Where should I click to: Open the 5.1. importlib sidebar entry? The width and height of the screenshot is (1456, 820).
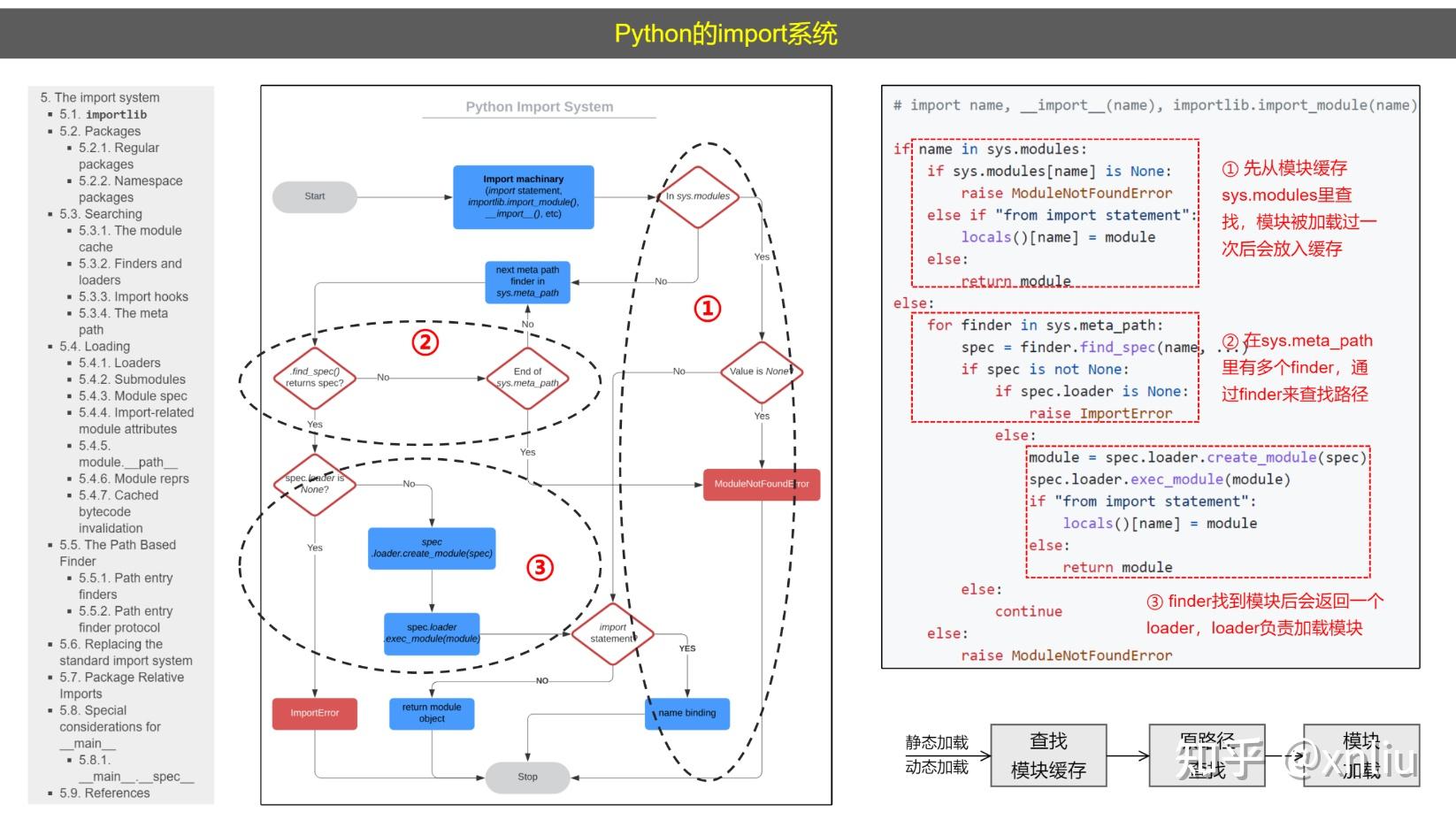coord(103,114)
